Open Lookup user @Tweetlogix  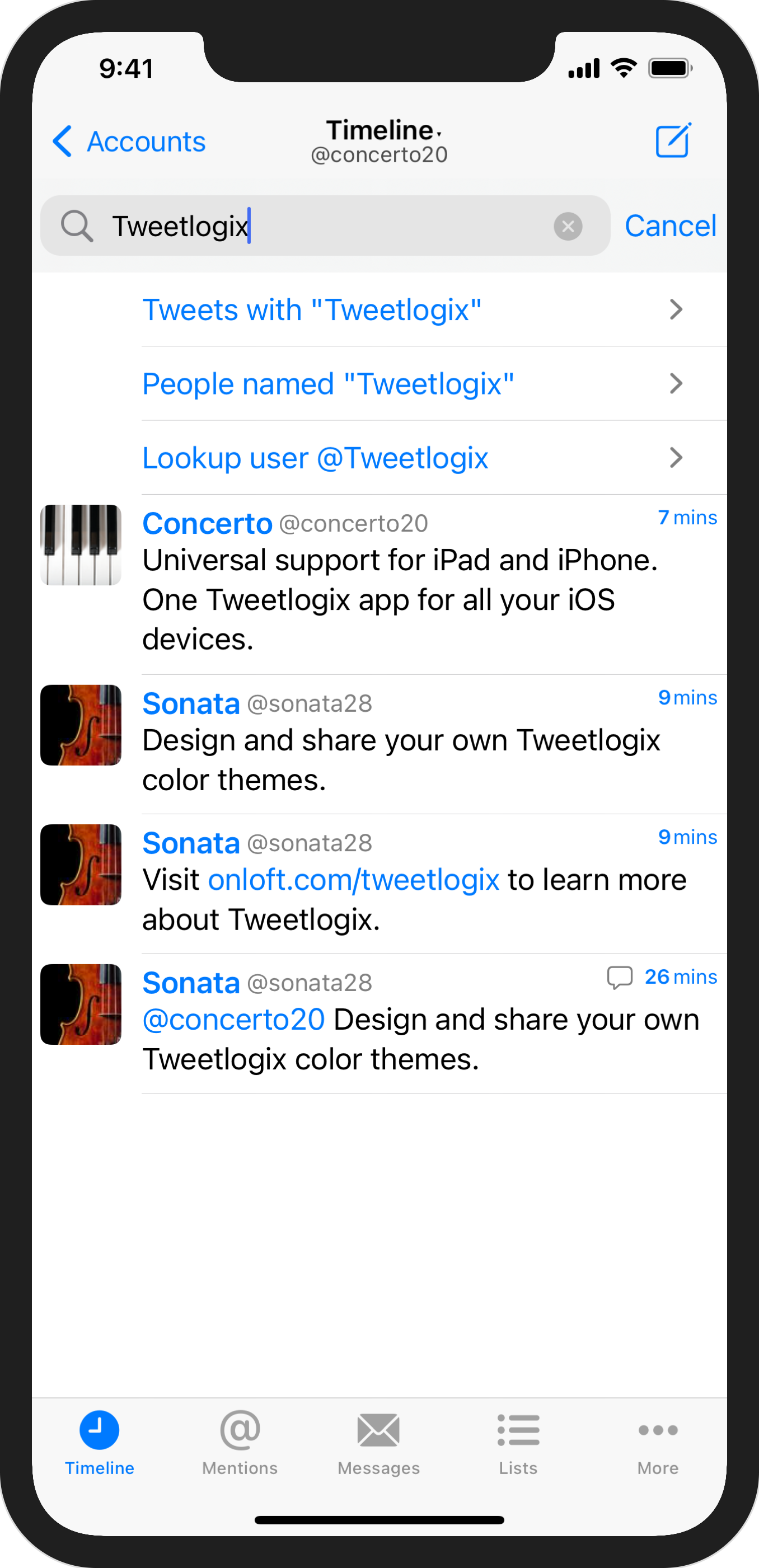click(315, 458)
